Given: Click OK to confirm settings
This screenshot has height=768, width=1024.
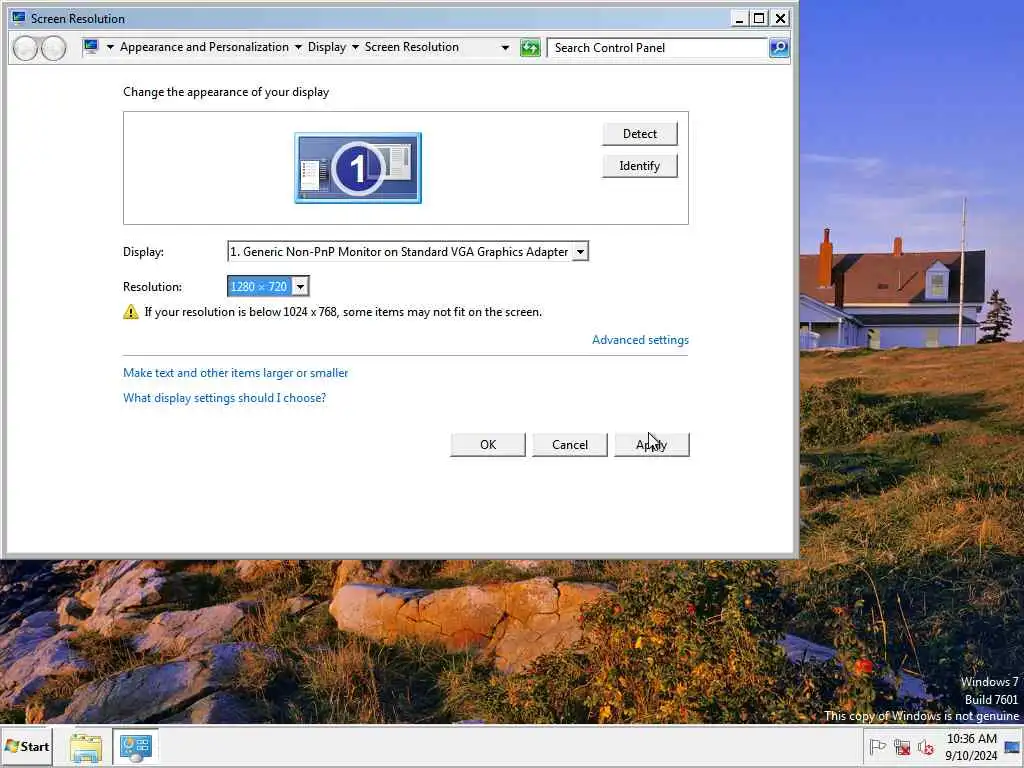Looking at the screenshot, I should click(488, 445).
